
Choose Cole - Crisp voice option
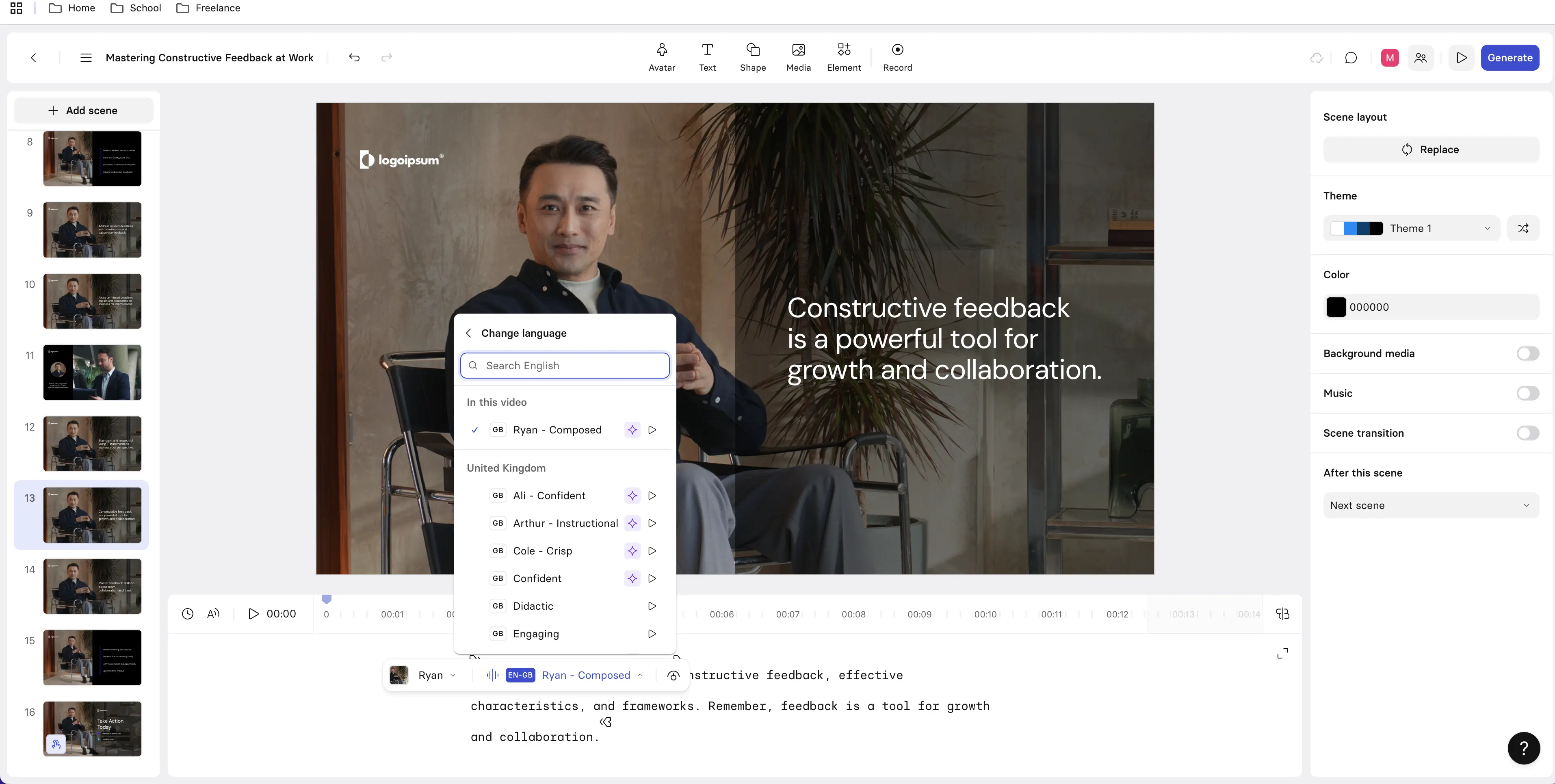point(542,550)
